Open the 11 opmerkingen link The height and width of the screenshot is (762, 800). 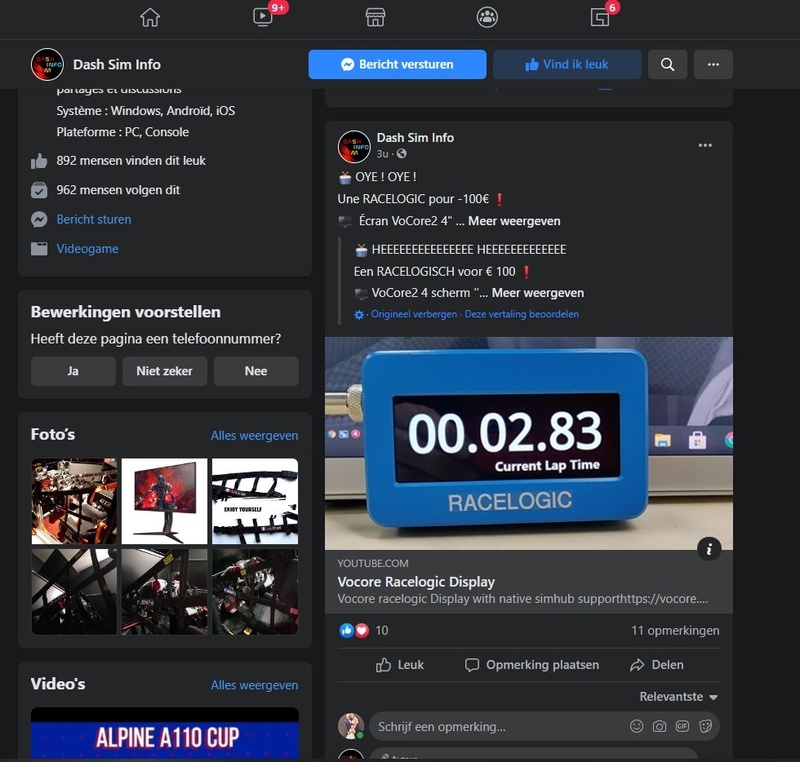click(x=675, y=631)
